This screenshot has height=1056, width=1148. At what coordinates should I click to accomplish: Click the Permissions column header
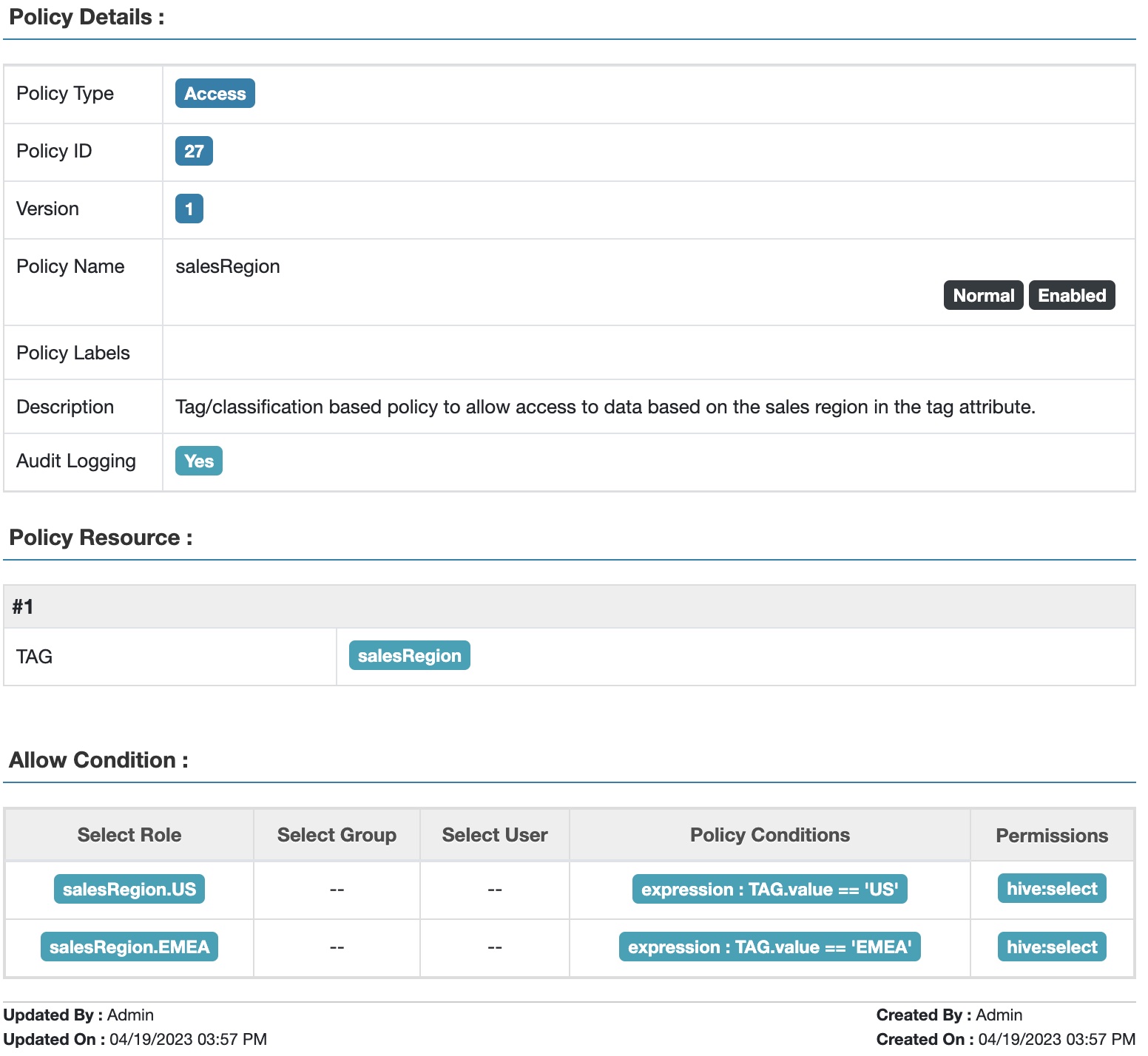tap(1051, 836)
